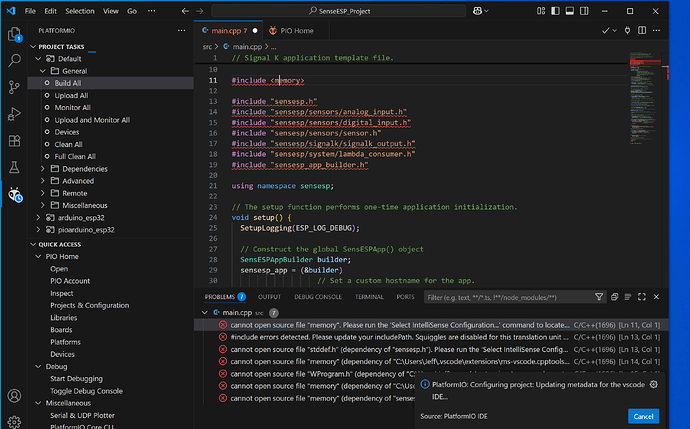Image resolution: width=690 pixels, height=429 pixels.
Task: Click the editor minimap
Action: coord(645,99)
